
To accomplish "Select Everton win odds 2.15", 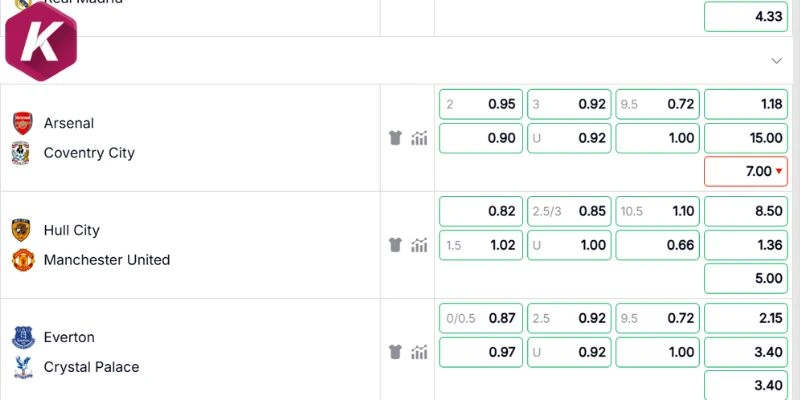I will pyautogui.click(x=746, y=318).
